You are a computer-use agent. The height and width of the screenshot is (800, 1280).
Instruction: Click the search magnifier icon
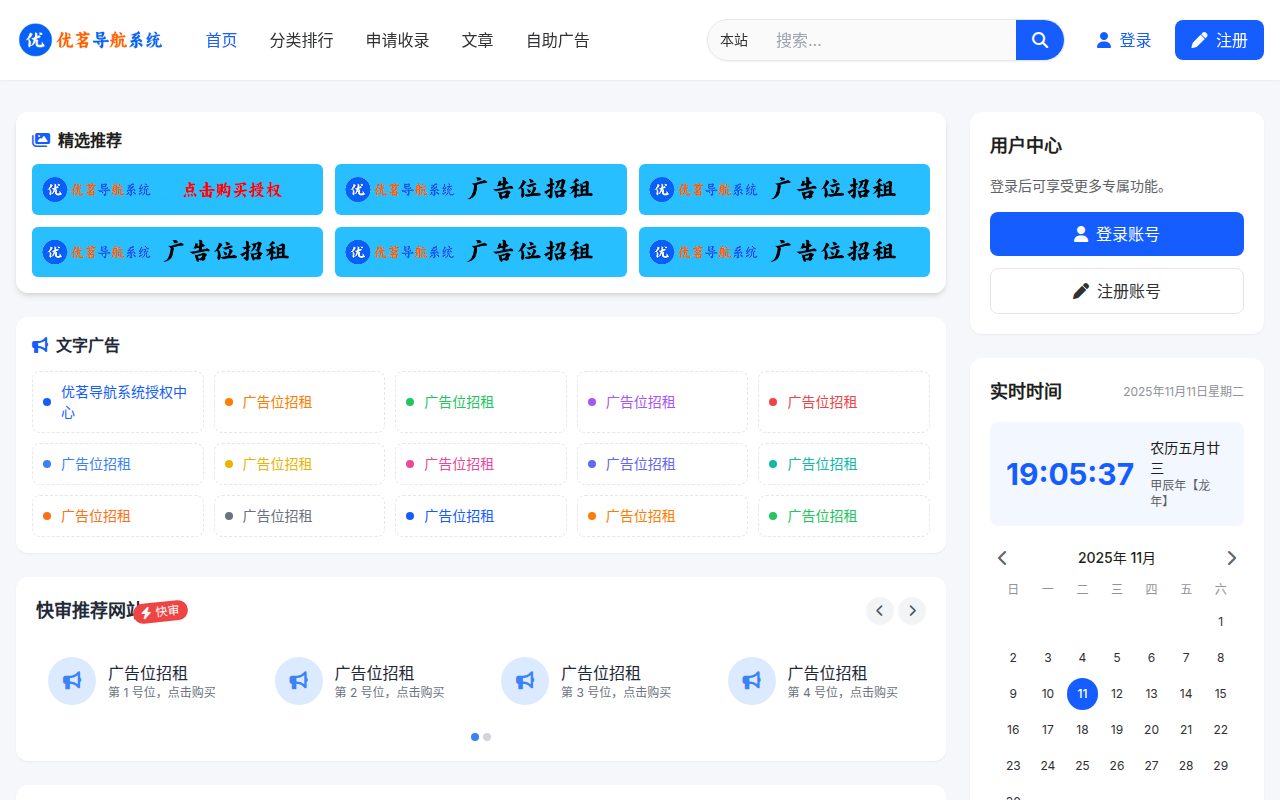[1039, 40]
